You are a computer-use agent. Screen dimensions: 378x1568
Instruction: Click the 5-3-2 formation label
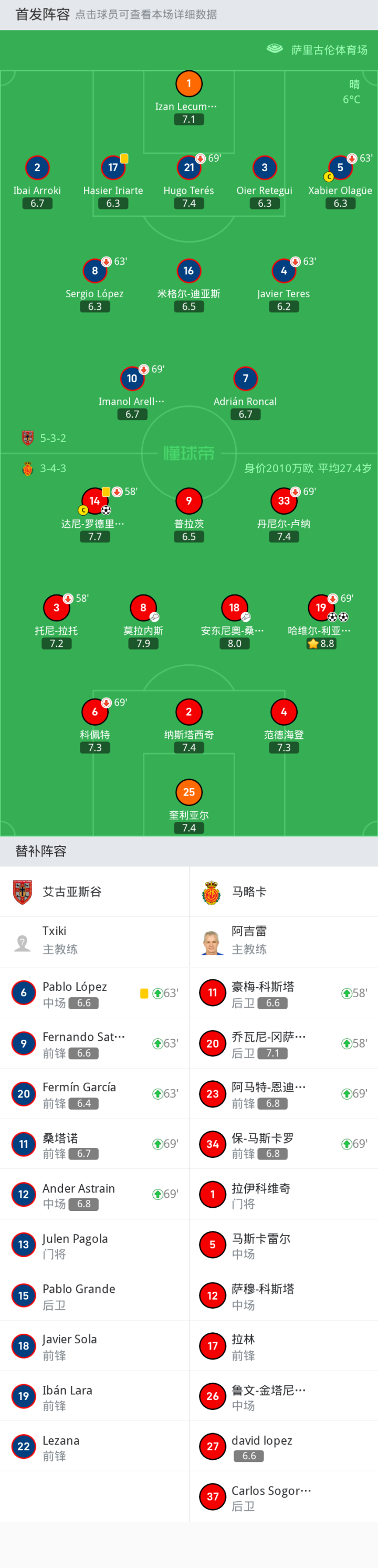click(x=53, y=438)
